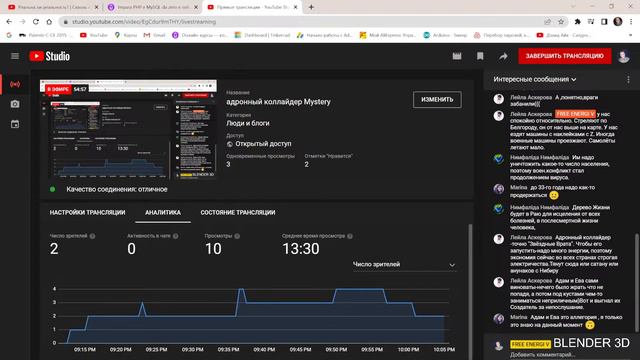Click average watch time value 13:30

pyautogui.click(x=301, y=249)
